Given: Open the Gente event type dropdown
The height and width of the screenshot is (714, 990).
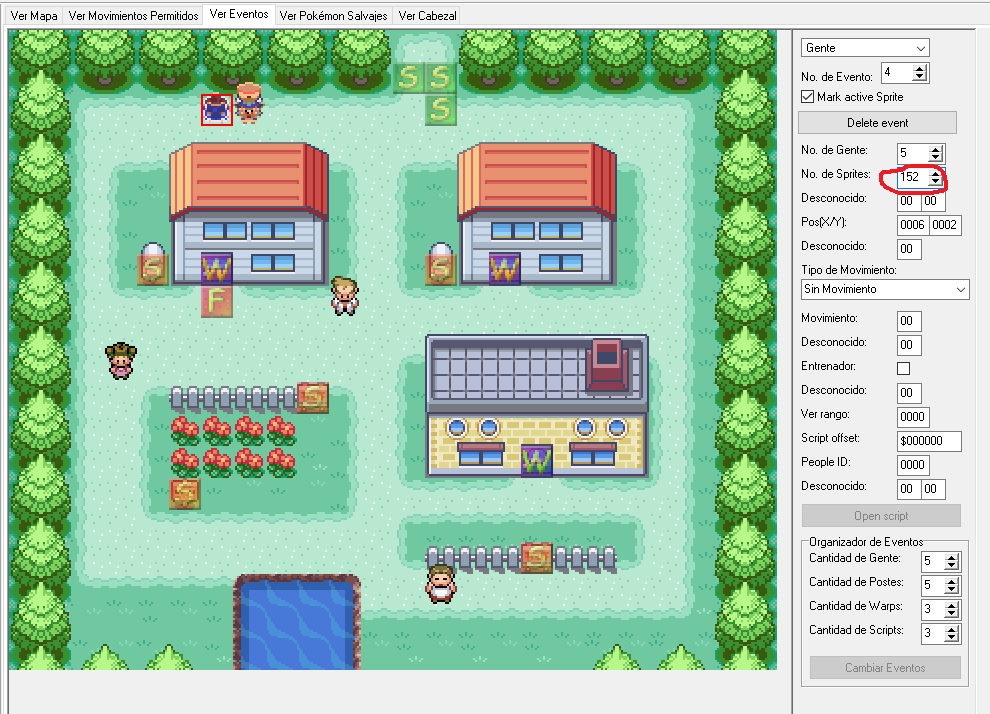Looking at the screenshot, I should (x=865, y=48).
